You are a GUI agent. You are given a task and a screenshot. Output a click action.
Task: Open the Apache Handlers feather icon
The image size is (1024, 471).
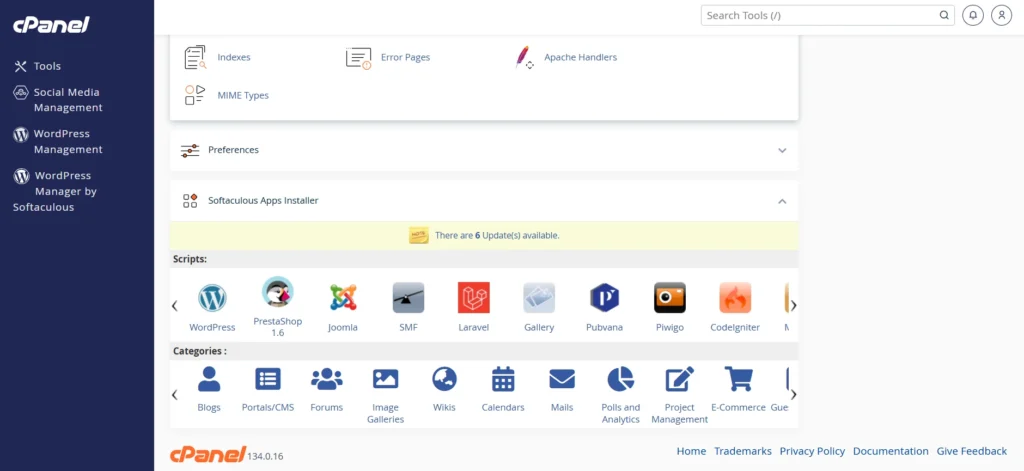pyautogui.click(x=524, y=57)
